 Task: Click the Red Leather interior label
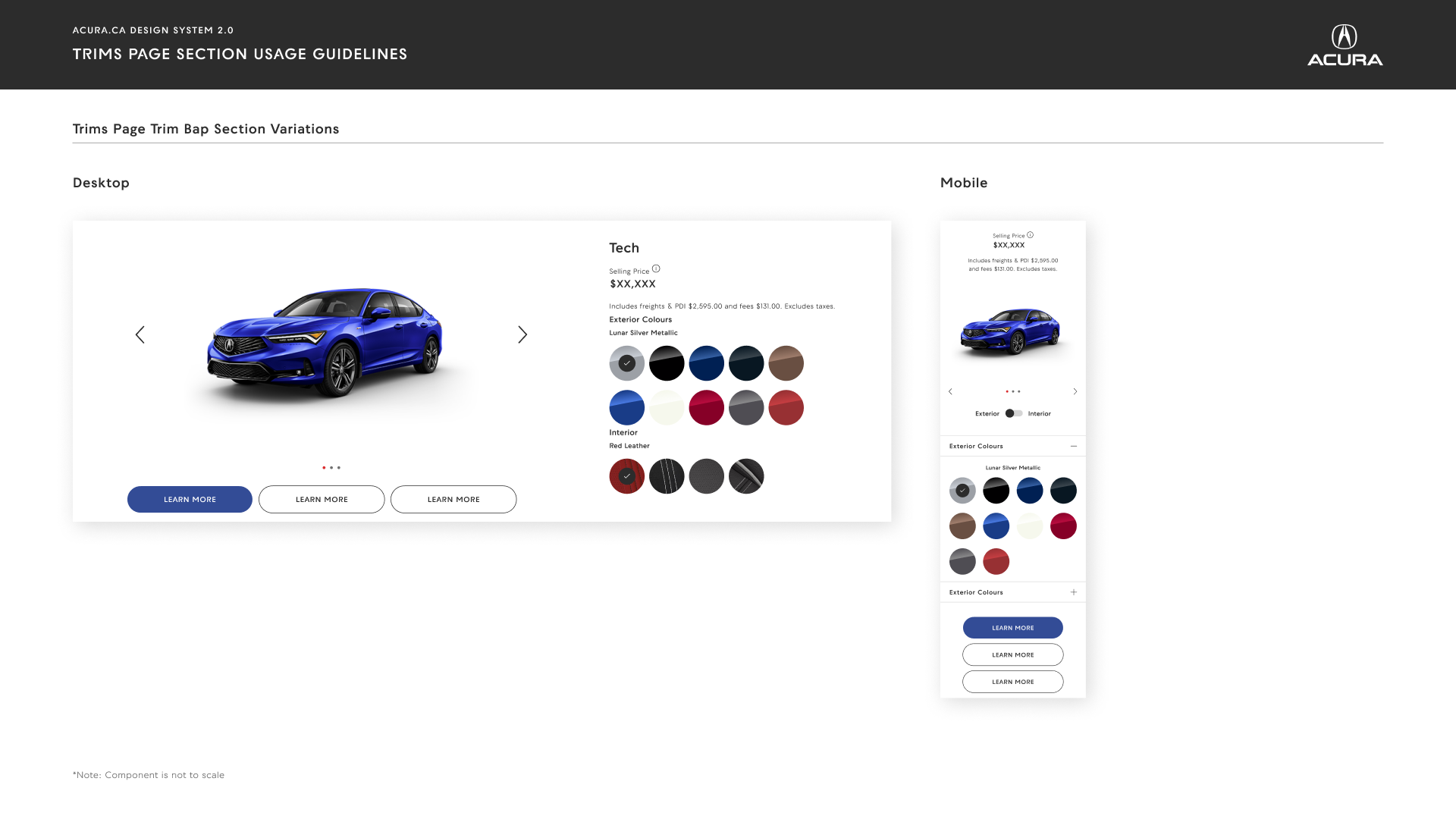pyautogui.click(x=629, y=446)
